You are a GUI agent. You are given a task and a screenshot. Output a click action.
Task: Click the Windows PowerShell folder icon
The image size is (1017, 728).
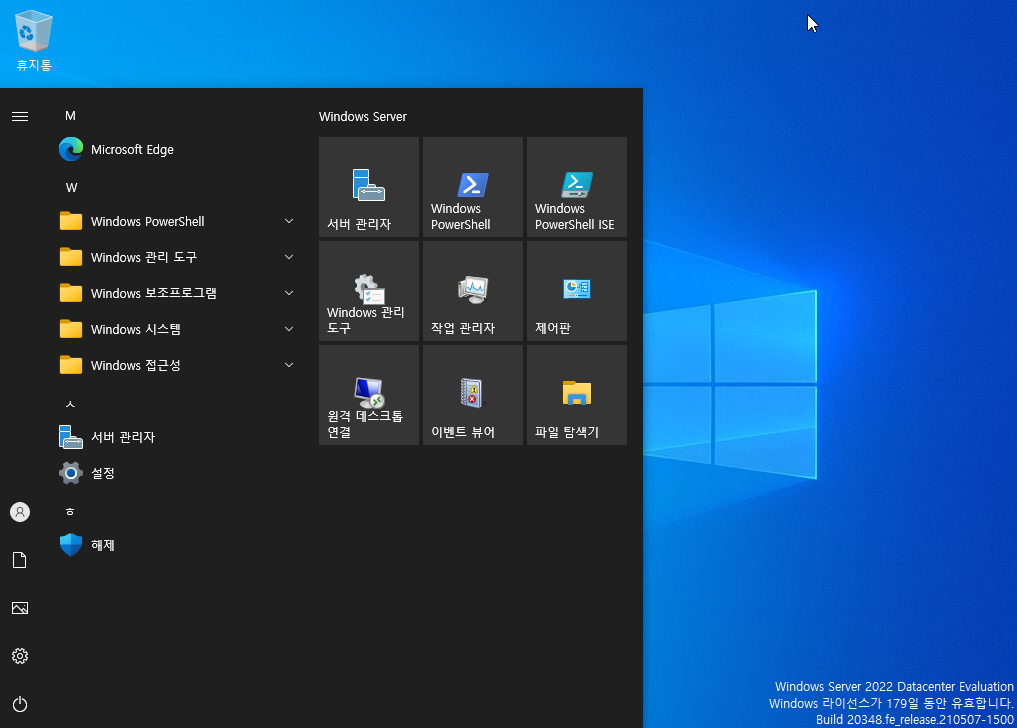click(x=71, y=221)
